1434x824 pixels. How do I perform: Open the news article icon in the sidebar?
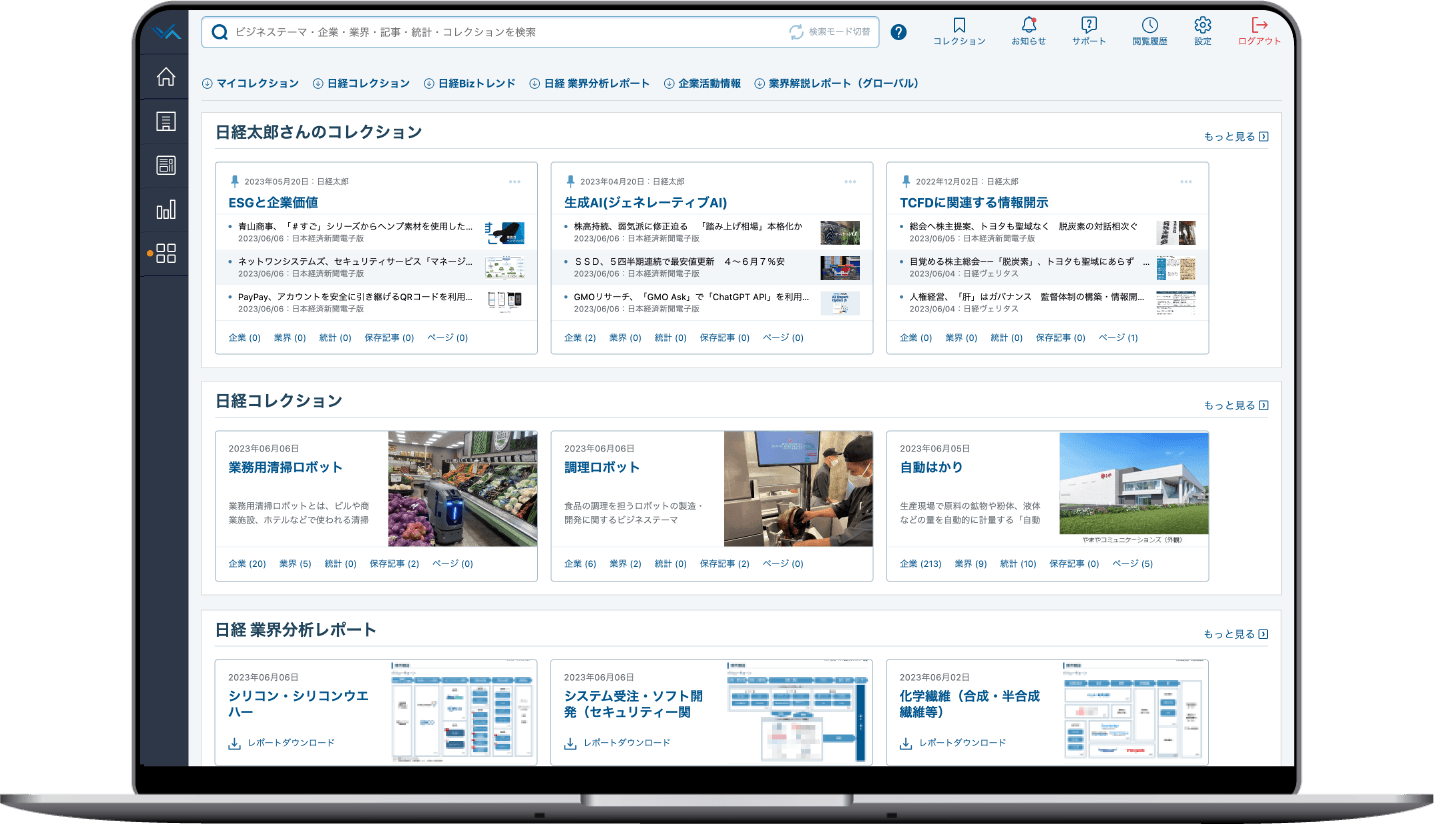(166, 165)
